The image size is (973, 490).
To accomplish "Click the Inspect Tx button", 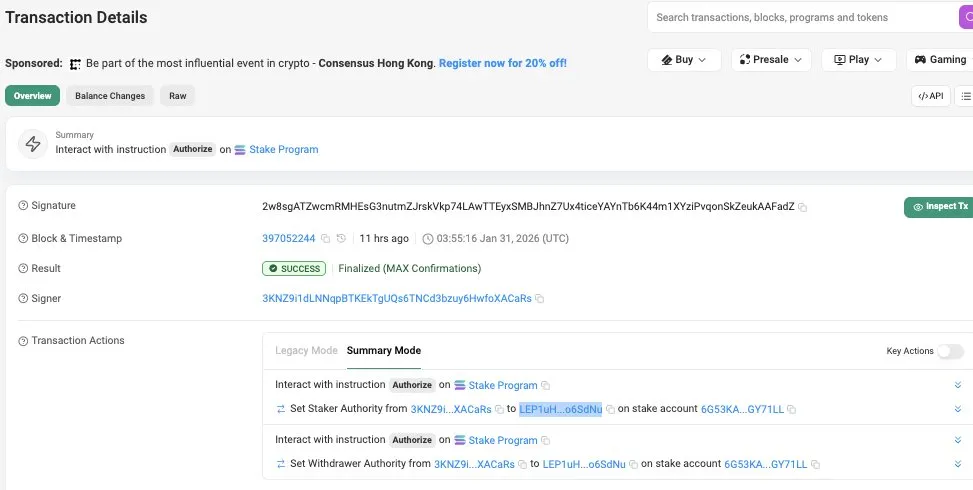I will 938,207.
